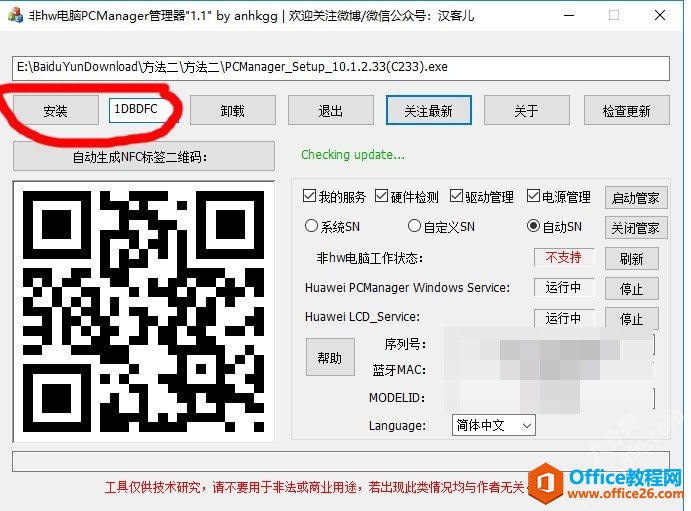The height and width of the screenshot is (511, 691).
Task: Click the installer path text field
Action: pyautogui.click(x=341, y=68)
